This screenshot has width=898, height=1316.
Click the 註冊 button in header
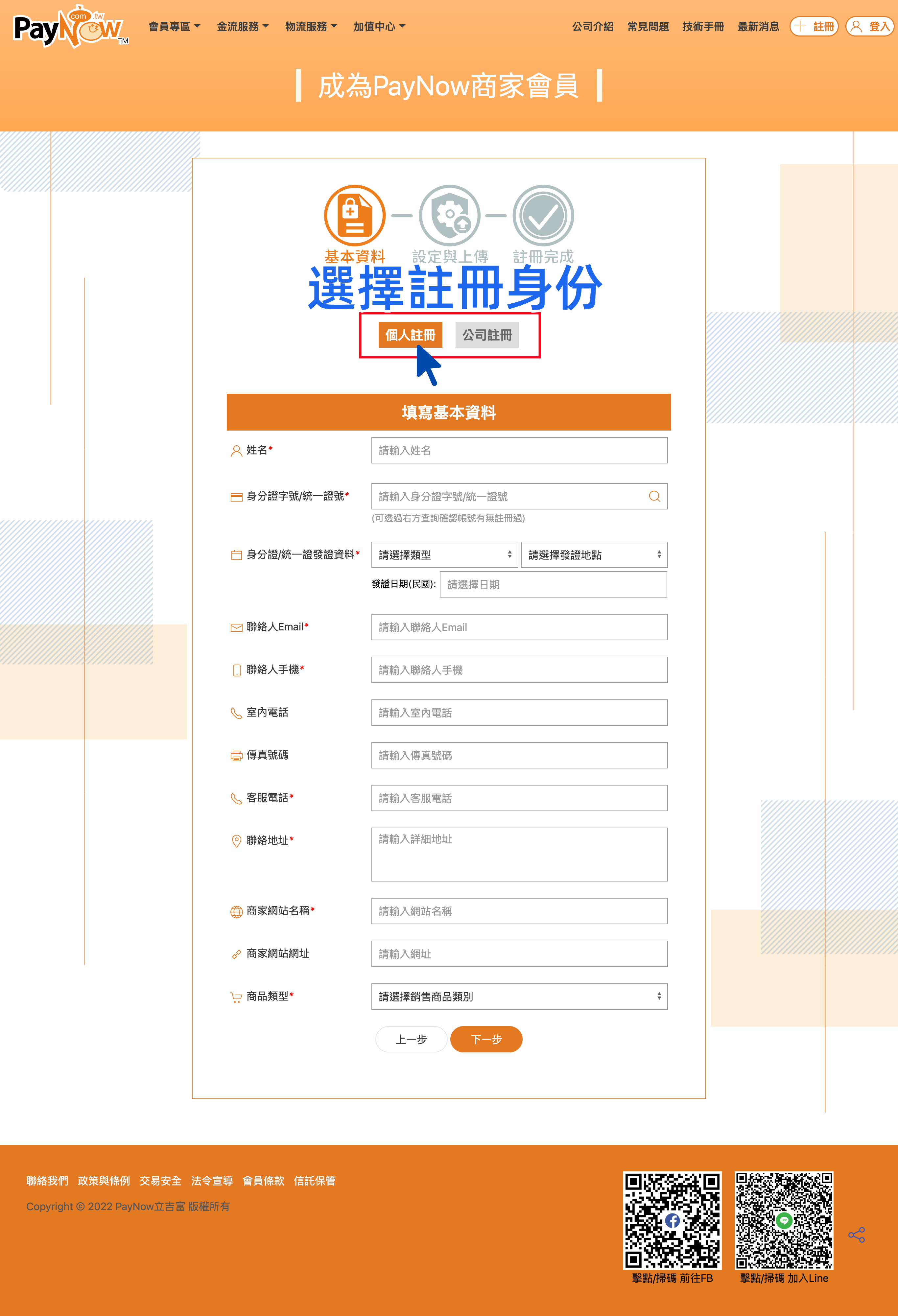pyautogui.click(x=814, y=26)
